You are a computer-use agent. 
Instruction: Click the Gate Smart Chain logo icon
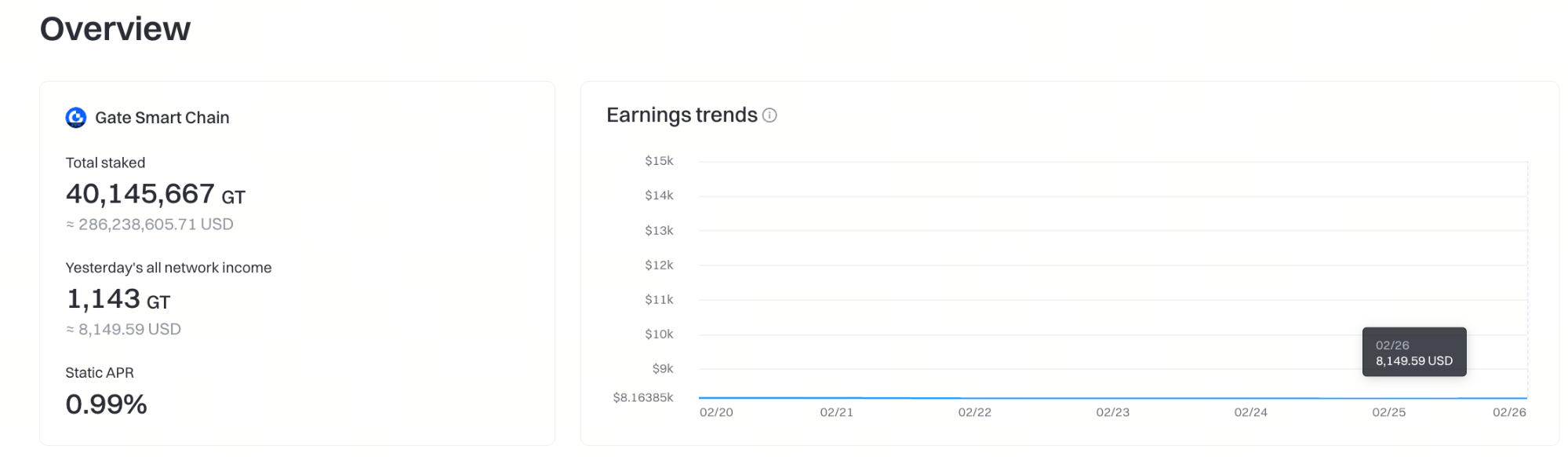pyautogui.click(x=76, y=118)
